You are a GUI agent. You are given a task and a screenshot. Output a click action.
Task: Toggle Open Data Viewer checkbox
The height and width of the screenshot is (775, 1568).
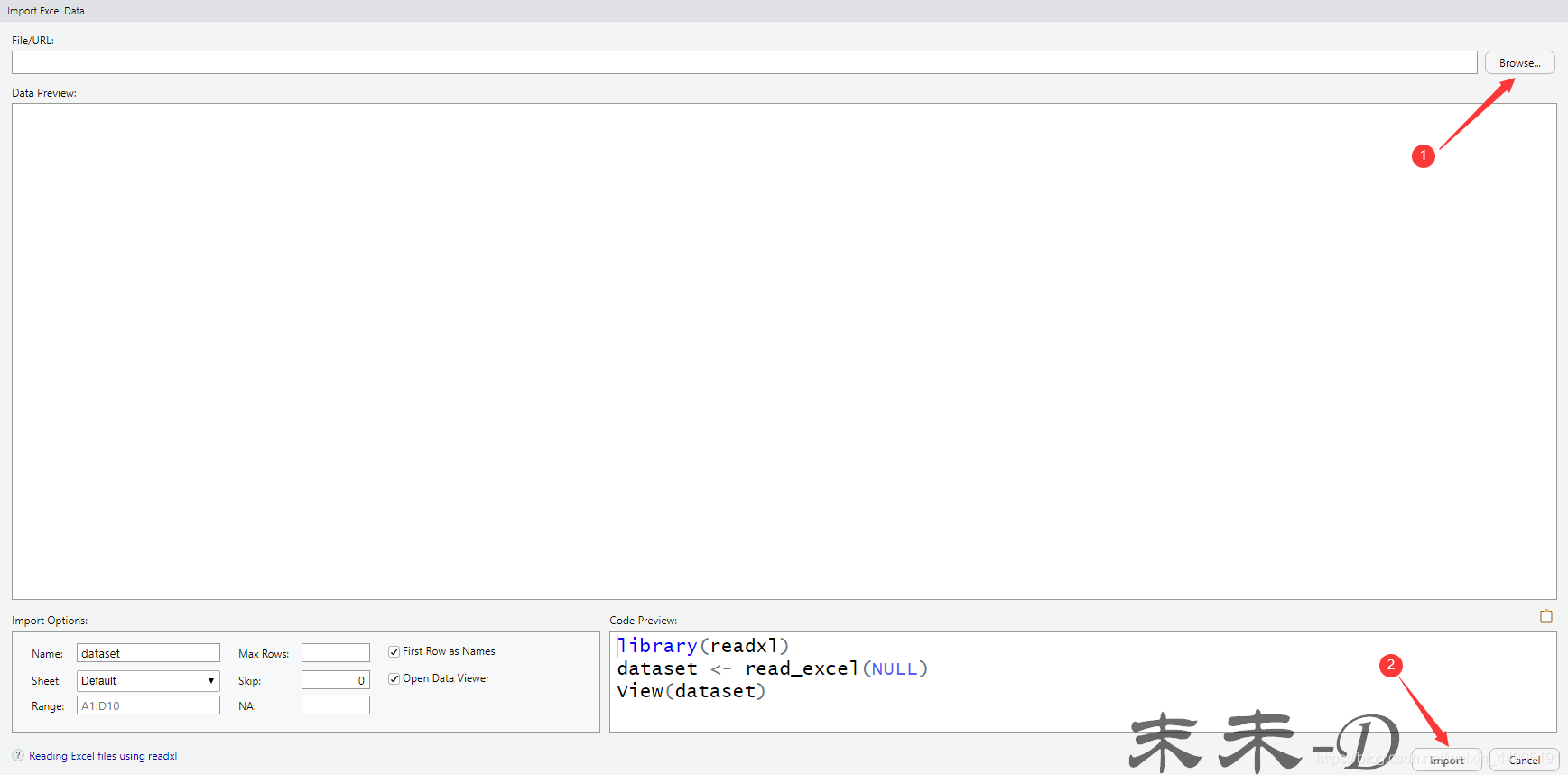(394, 678)
